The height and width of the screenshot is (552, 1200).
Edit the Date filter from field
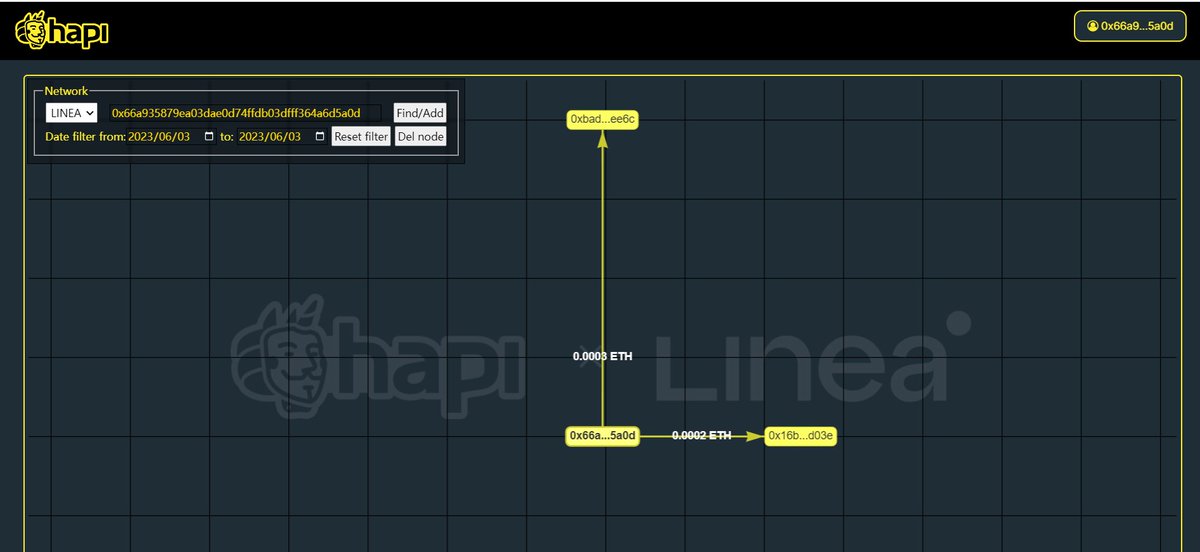point(172,137)
